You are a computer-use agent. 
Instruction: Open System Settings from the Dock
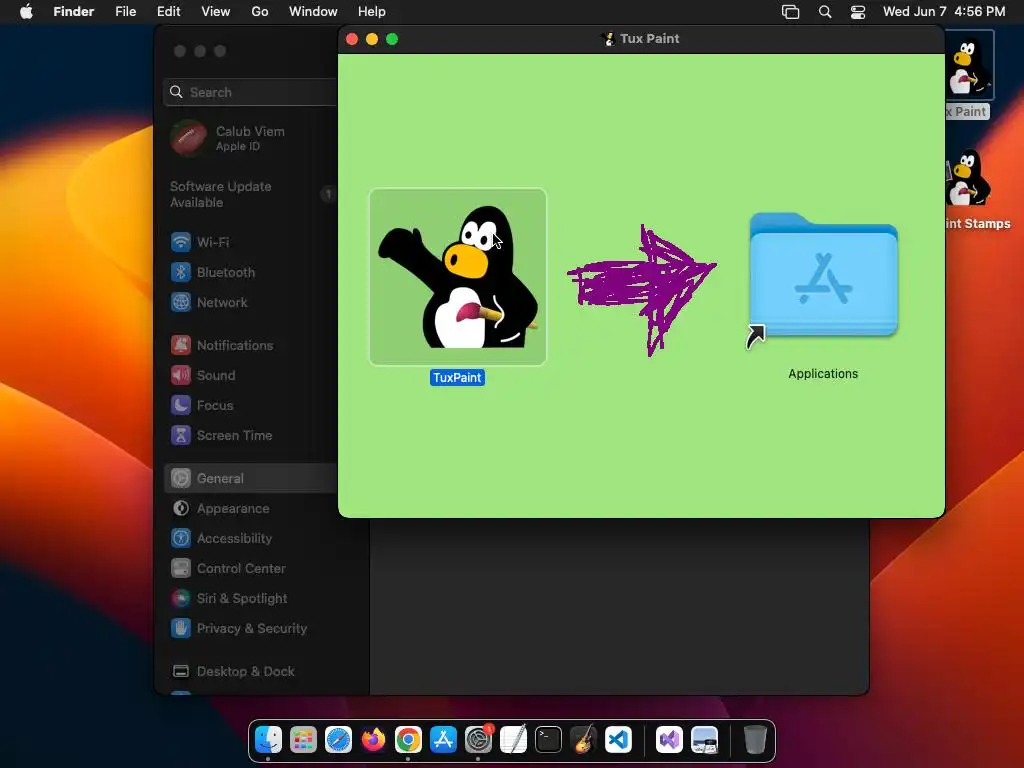(x=478, y=740)
